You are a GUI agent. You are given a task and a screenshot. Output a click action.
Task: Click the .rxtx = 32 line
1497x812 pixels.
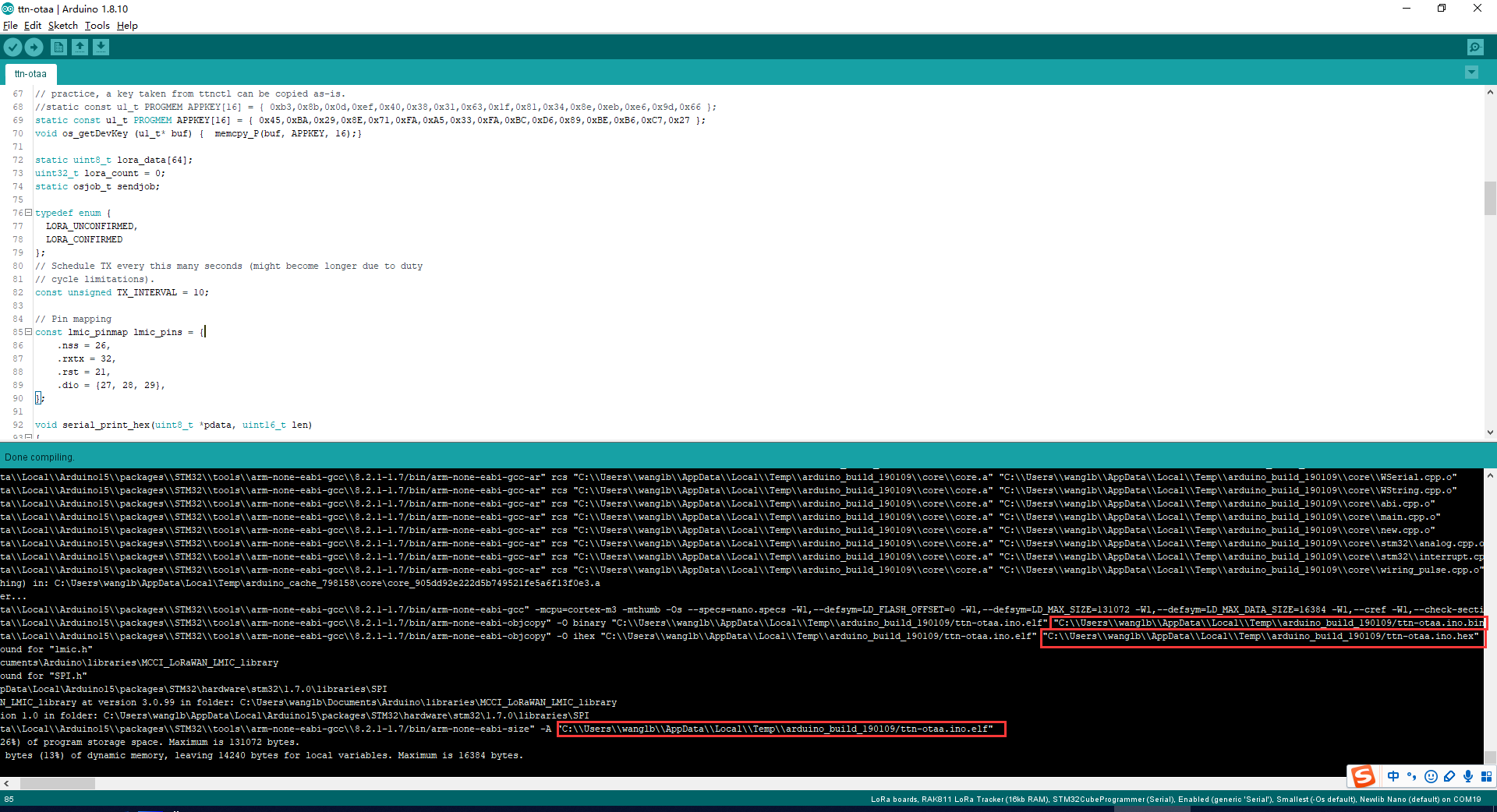point(87,358)
